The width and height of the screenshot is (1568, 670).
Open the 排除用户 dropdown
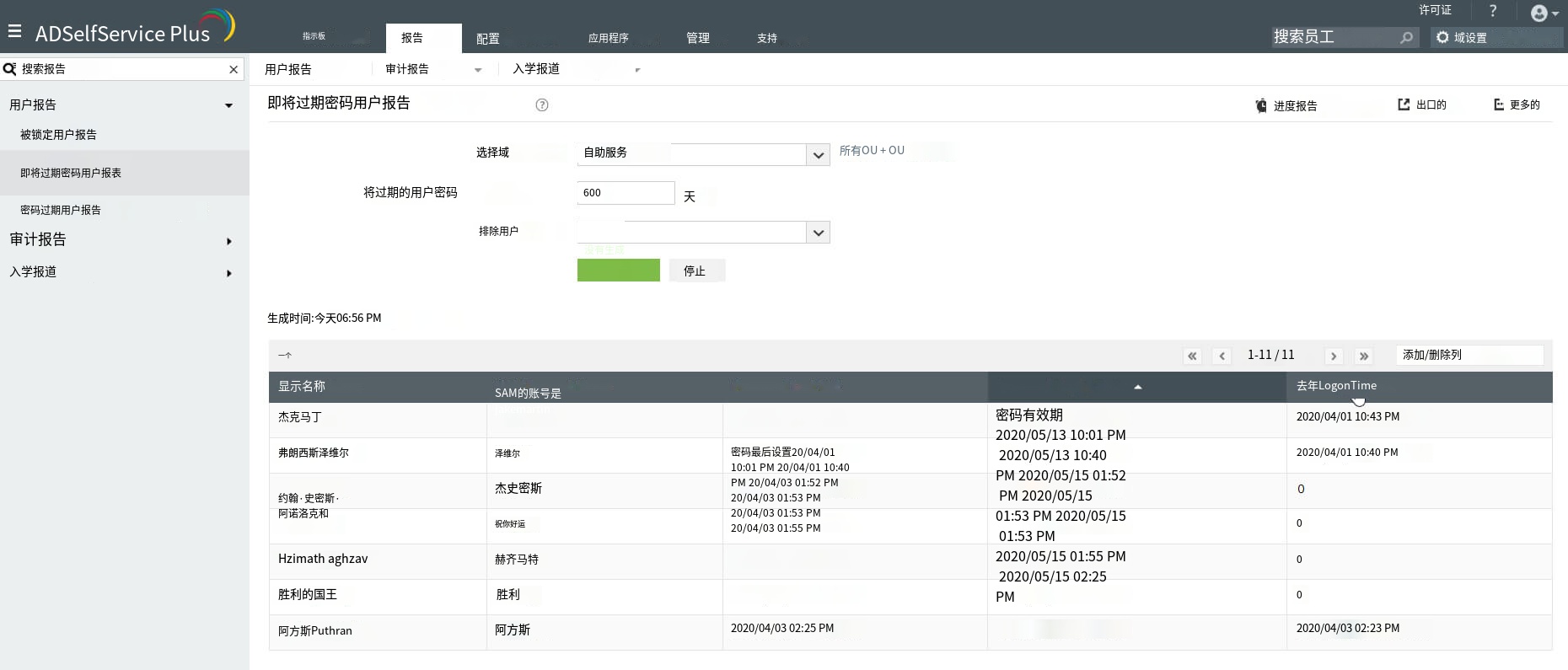818,233
